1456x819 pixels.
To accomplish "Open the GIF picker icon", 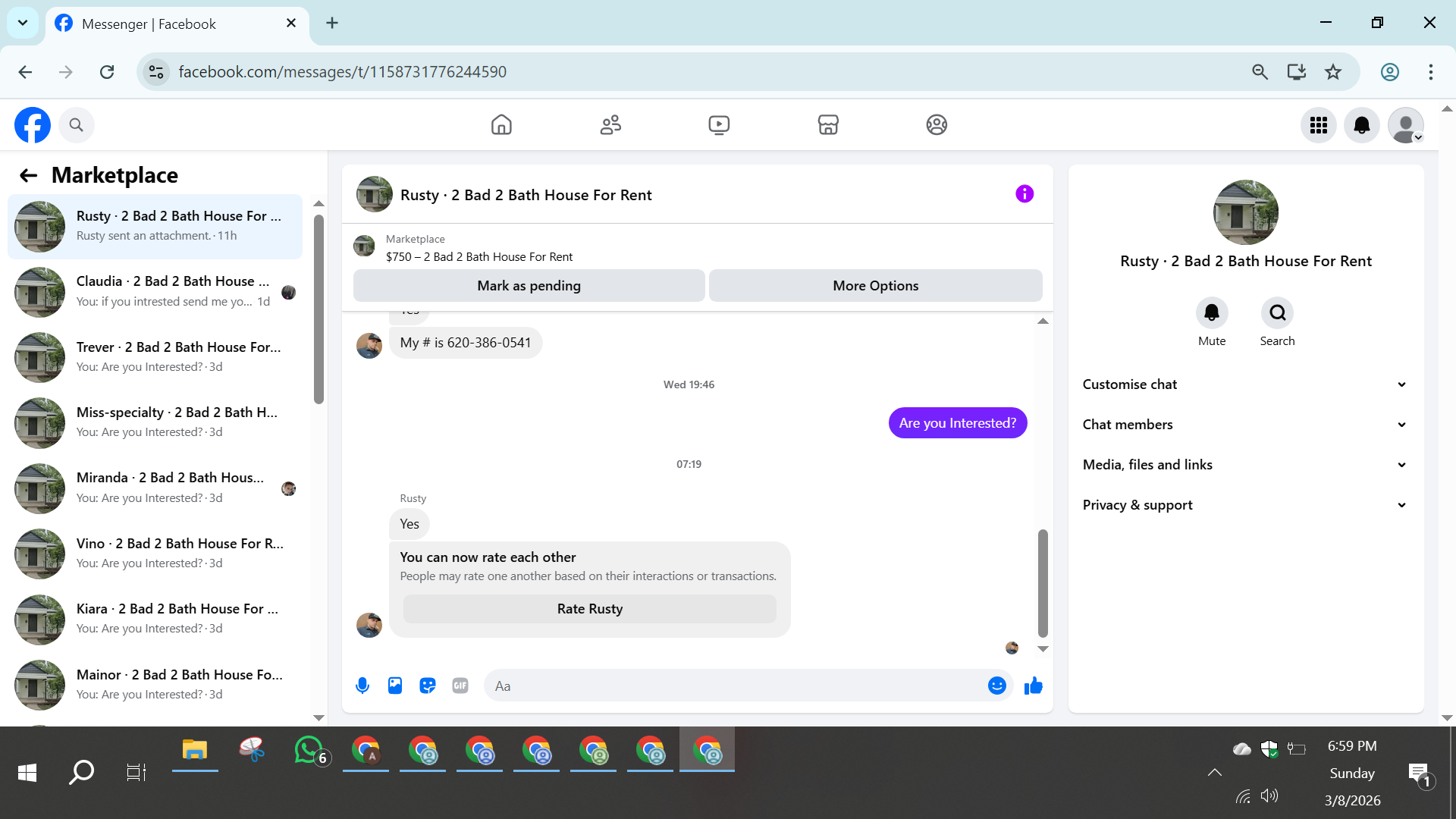I will coord(460,686).
